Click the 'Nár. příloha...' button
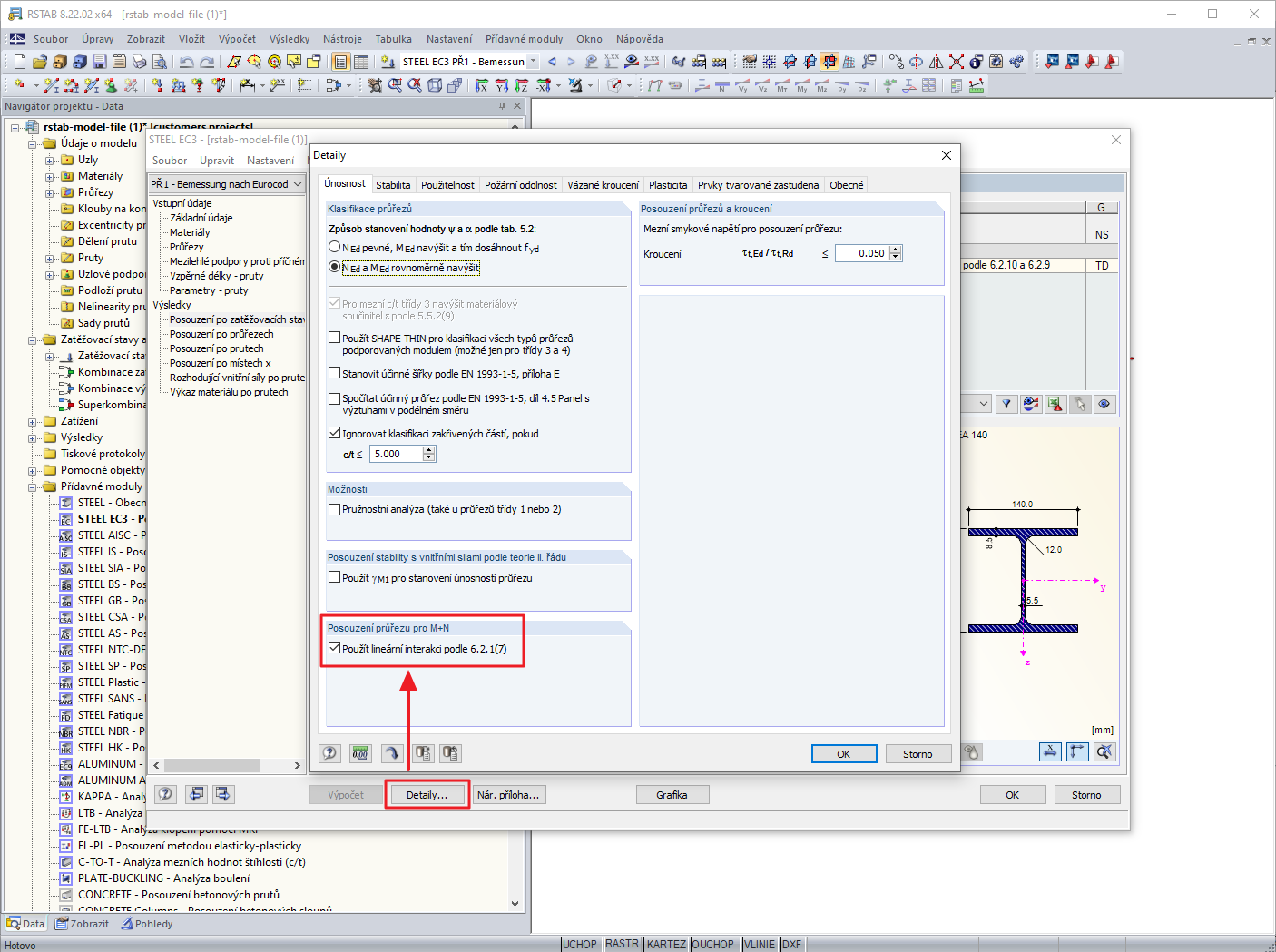This screenshot has width=1276, height=952. (x=508, y=795)
